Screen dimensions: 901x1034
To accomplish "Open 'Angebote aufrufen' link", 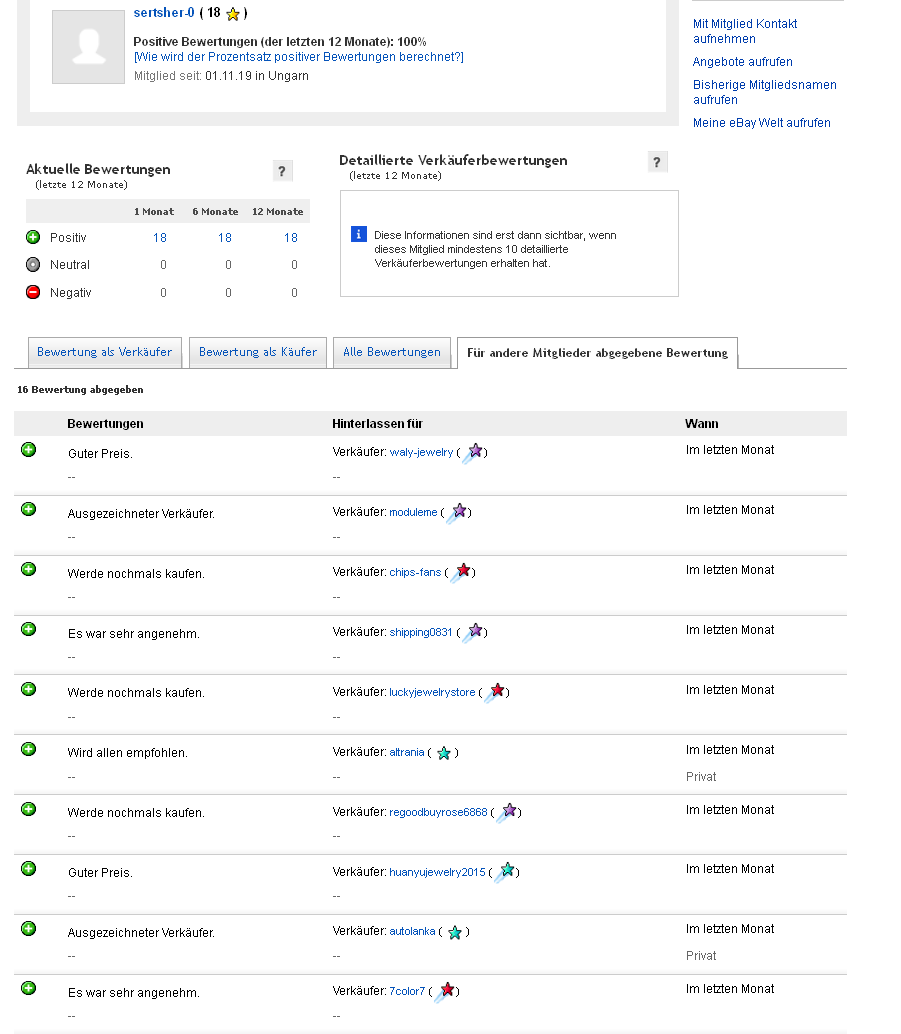I will [x=742, y=62].
